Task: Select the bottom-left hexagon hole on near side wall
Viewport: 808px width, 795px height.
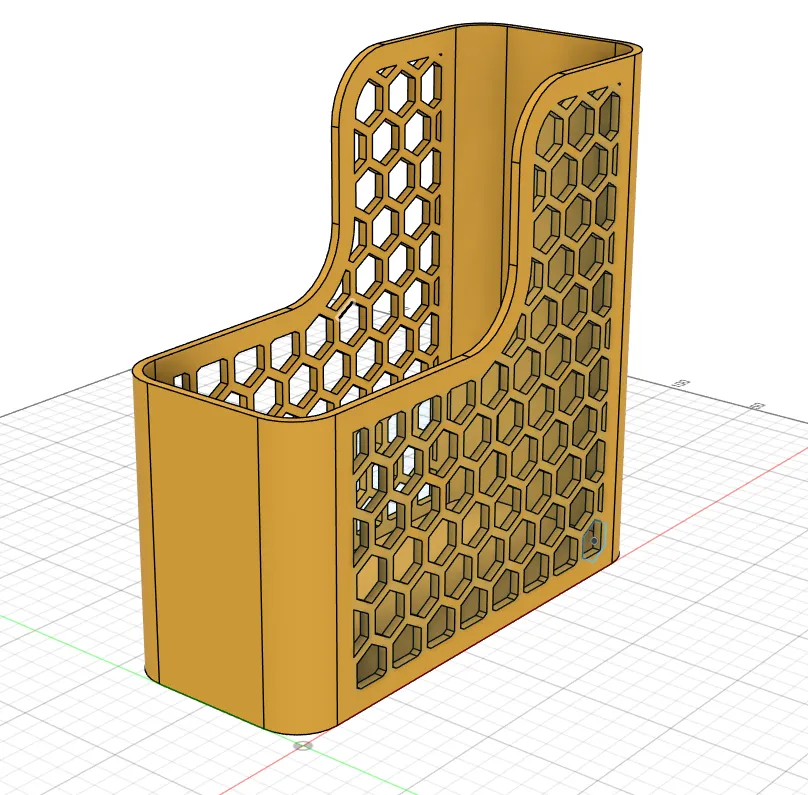Action: coord(372,666)
